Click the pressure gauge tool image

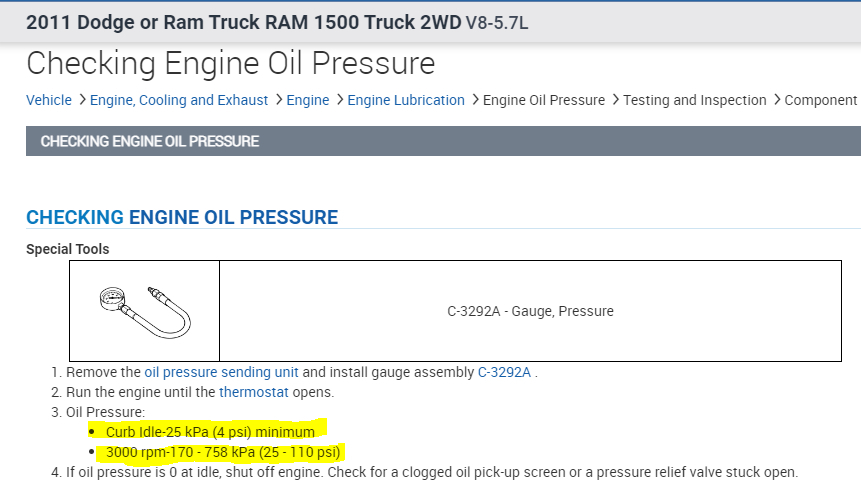pos(143,310)
